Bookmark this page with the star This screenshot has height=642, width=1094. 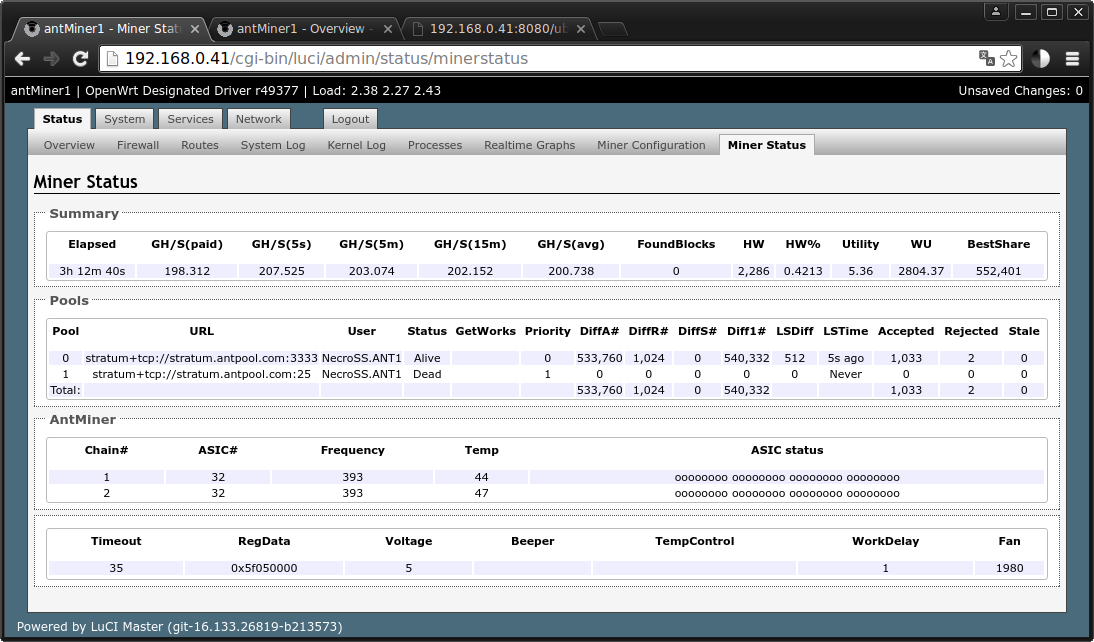coord(1009,58)
